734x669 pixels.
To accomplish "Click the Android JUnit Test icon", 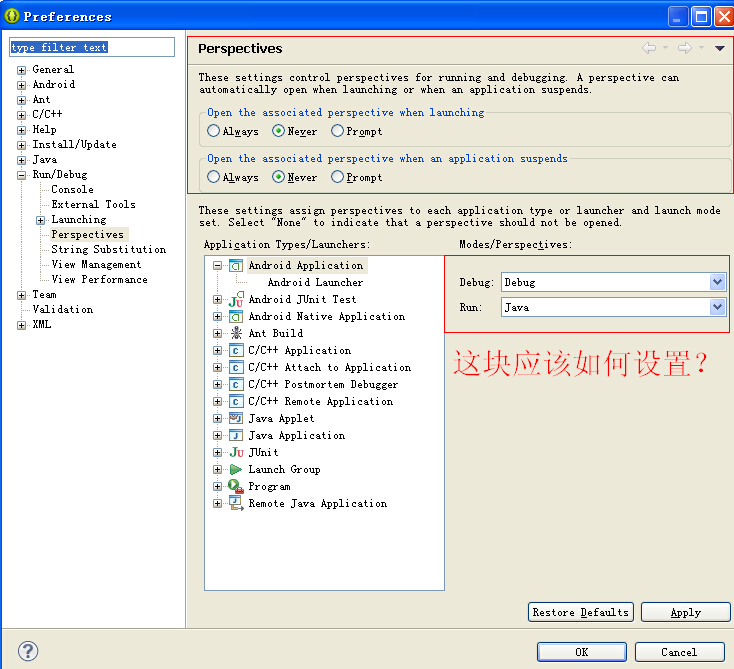I will [x=236, y=300].
